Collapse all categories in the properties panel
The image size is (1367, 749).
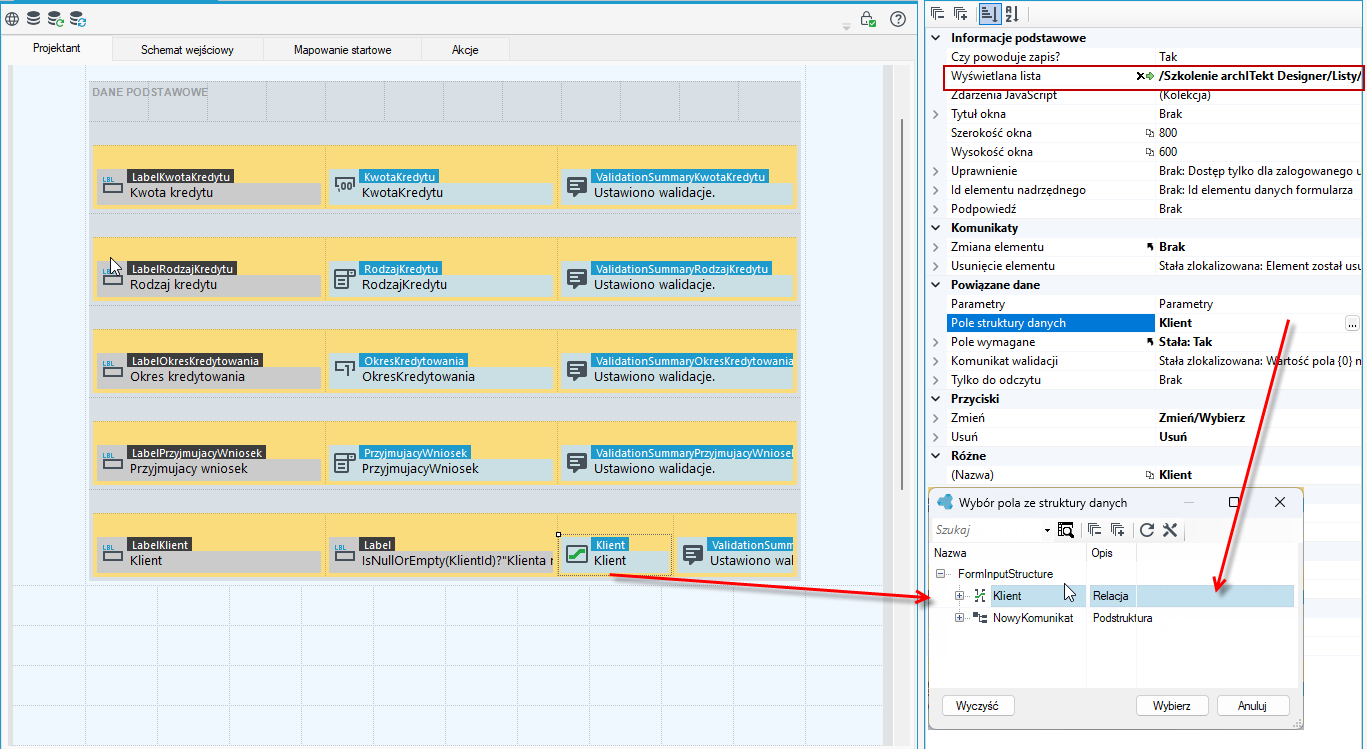tap(937, 14)
